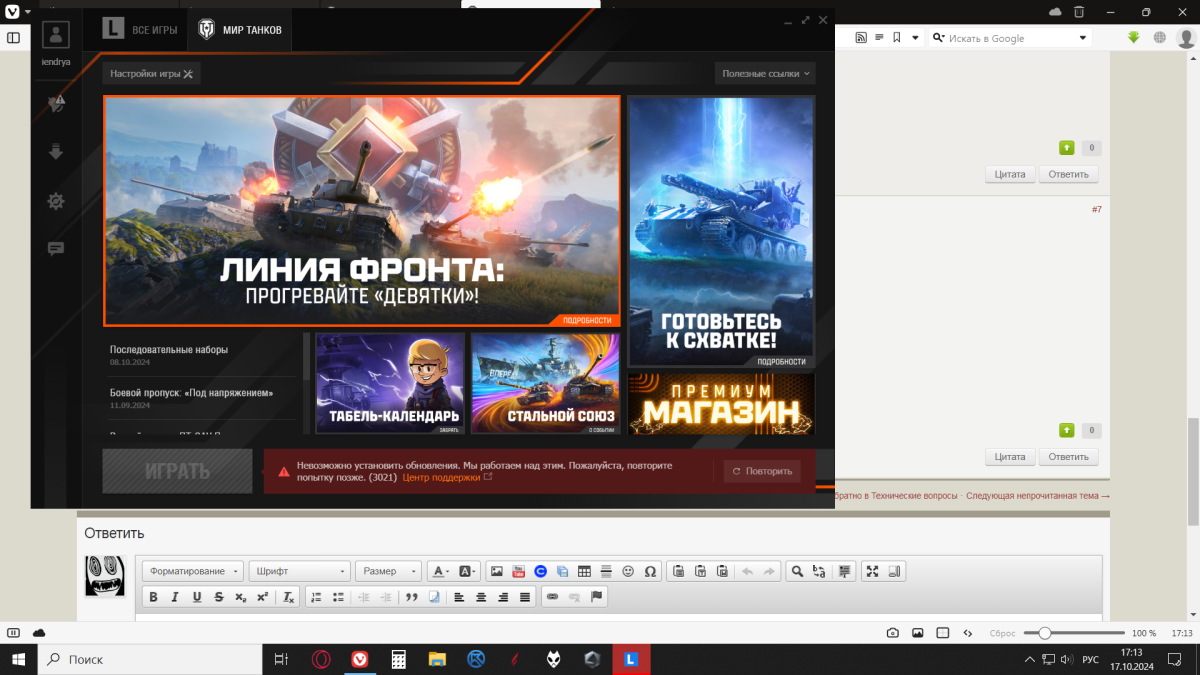Open the Форматирование dropdown
This screenshot has height=675, width=1200.
click(x=193, y=571)
